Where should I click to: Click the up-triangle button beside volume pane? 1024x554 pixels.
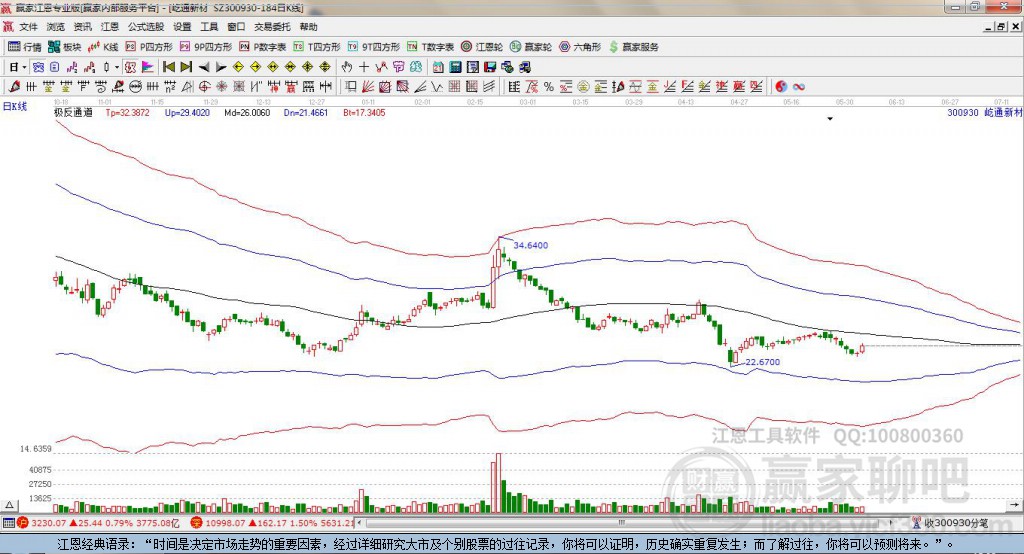[9, 505]
